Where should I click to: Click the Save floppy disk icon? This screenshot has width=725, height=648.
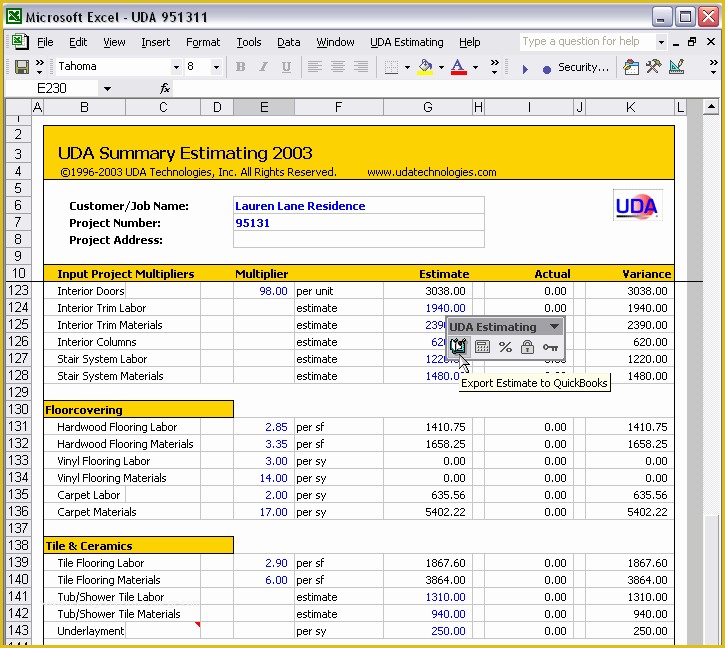click(22, 67)
